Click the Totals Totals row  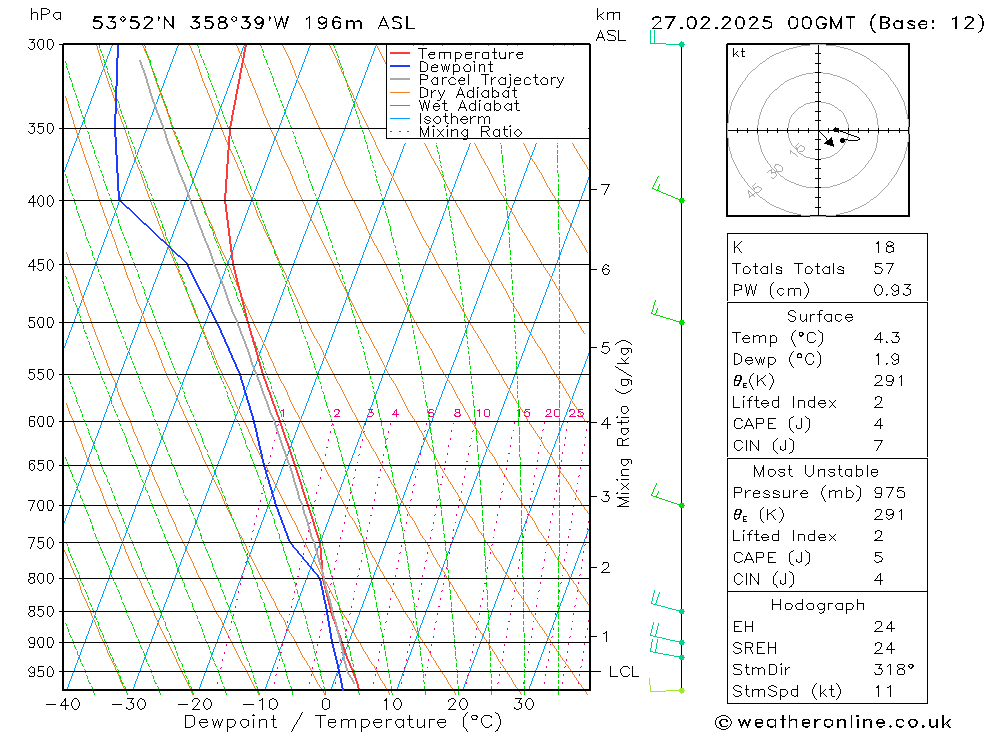point(827,269)
